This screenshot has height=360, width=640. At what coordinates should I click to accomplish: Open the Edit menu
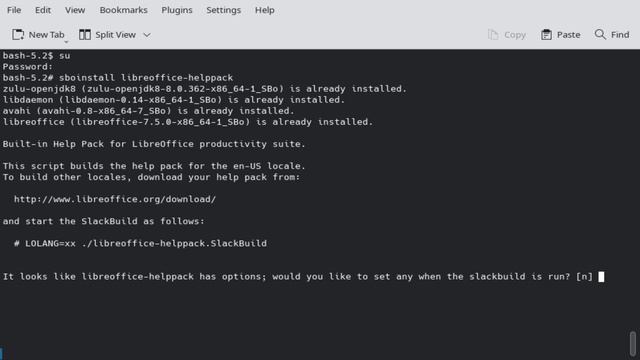click(43, 10)
